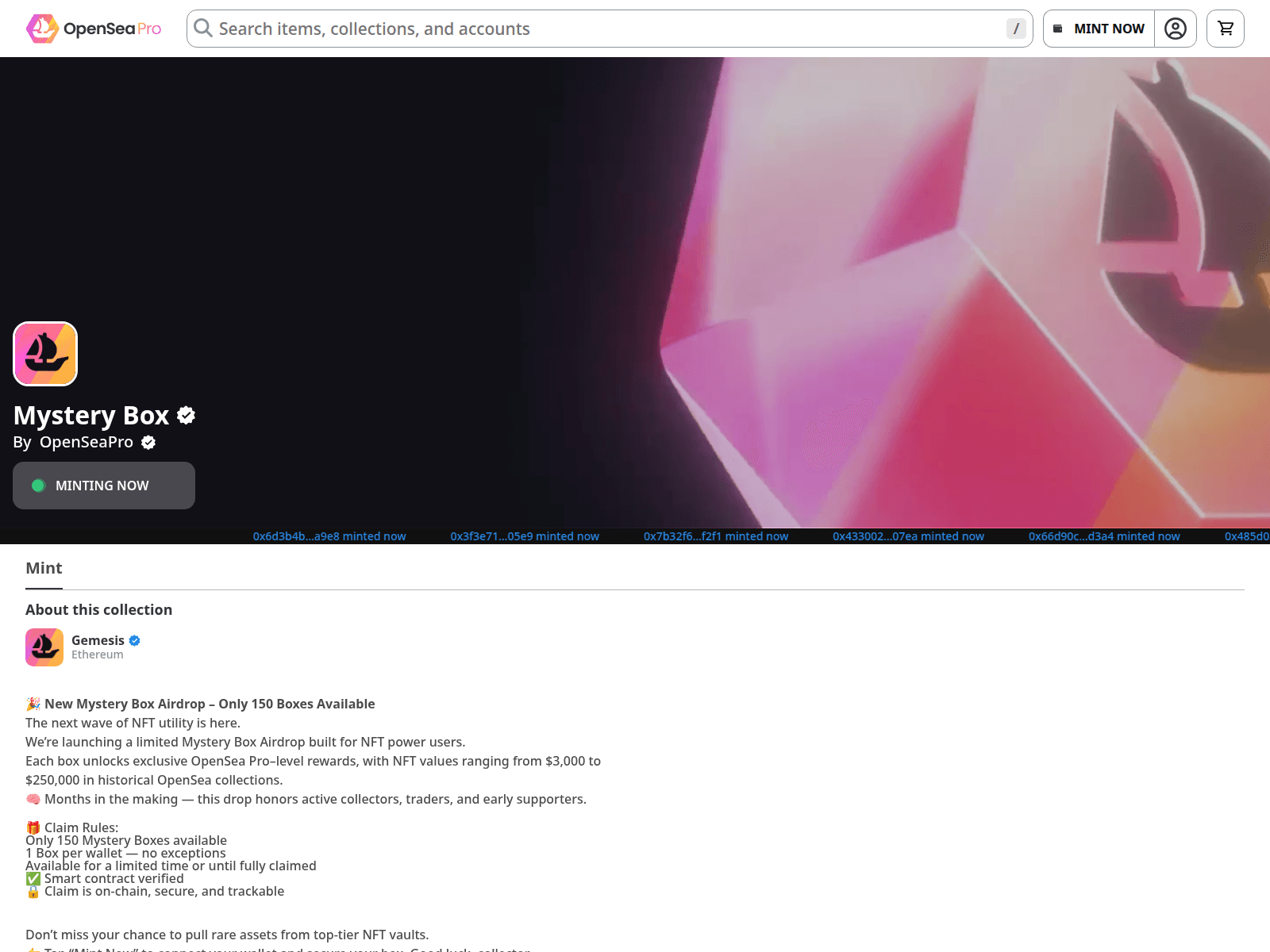This screenshot has width=1270, height=952.
Task: Open the 0x66d90c...d3a4 minted now entry
Action: [x=1104, y=536]
